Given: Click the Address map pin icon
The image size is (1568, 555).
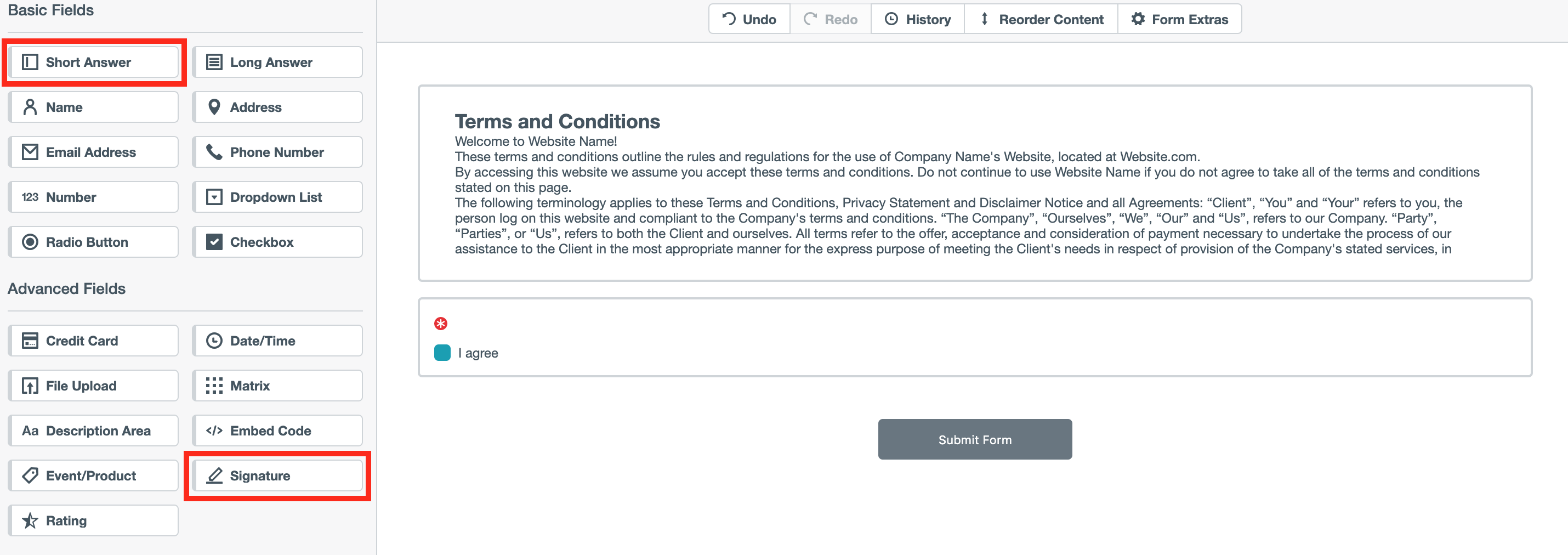Looking at the screenshot, I should pos(214,107).
